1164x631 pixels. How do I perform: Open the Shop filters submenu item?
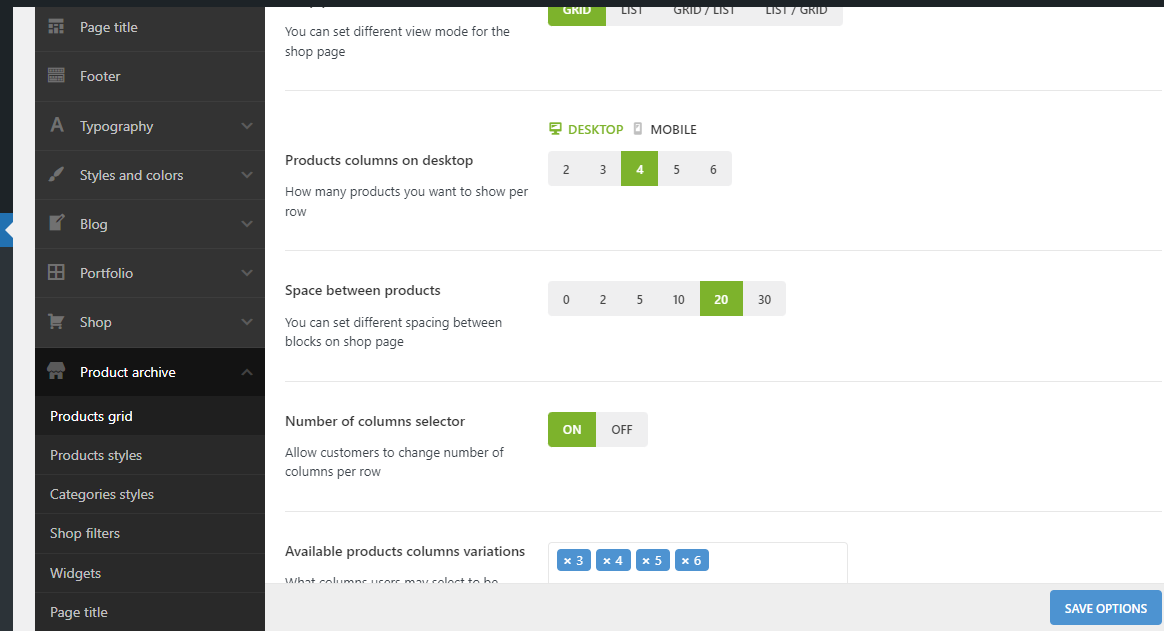85,533
